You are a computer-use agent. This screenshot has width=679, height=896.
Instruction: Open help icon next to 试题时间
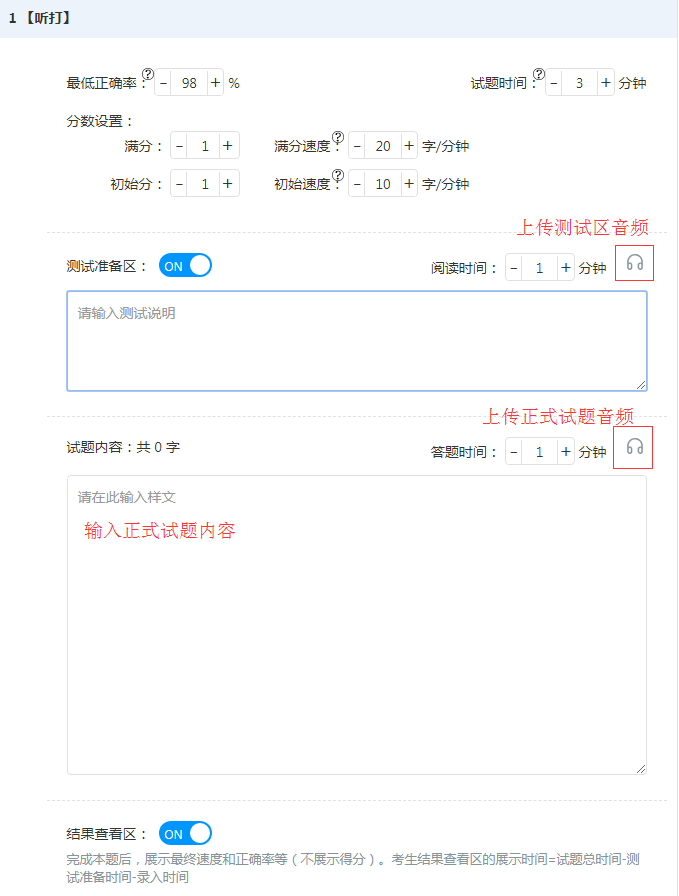click(538, 74)
